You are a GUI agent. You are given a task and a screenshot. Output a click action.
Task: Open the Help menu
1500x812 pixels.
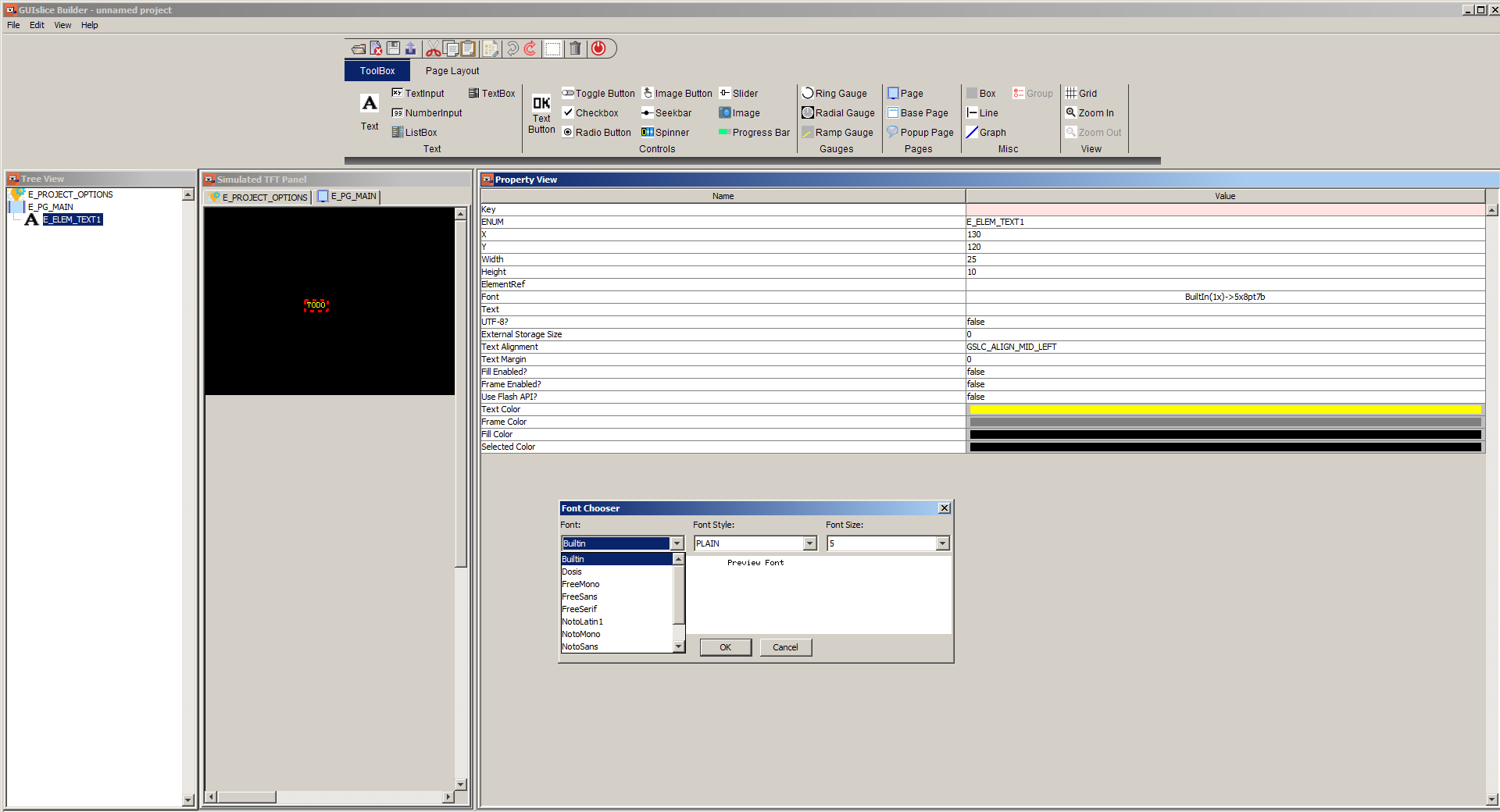coord(90,25)
